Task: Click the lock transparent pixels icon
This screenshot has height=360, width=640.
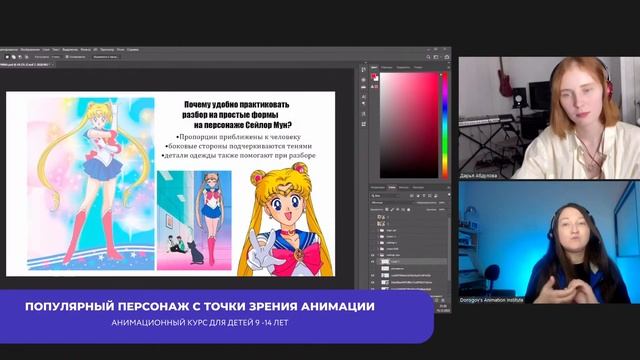Action: pyautogui.click(x=387, y=209)
